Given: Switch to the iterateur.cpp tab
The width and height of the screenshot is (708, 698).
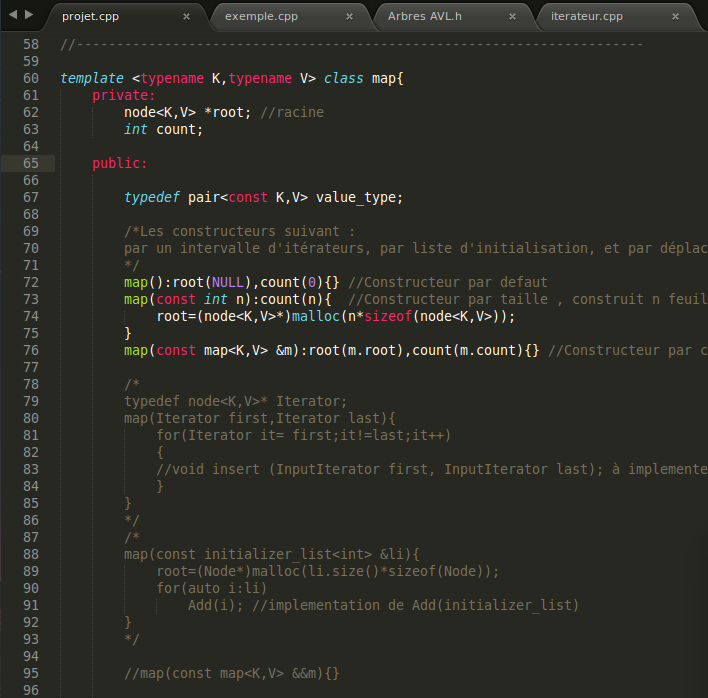Looking at the screenshot, I should click(x=586, y=17).
